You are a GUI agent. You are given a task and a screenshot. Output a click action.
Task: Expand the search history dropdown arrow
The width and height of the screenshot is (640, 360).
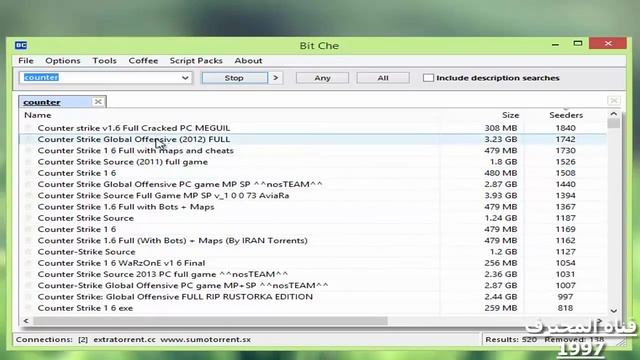pos(185,78)
